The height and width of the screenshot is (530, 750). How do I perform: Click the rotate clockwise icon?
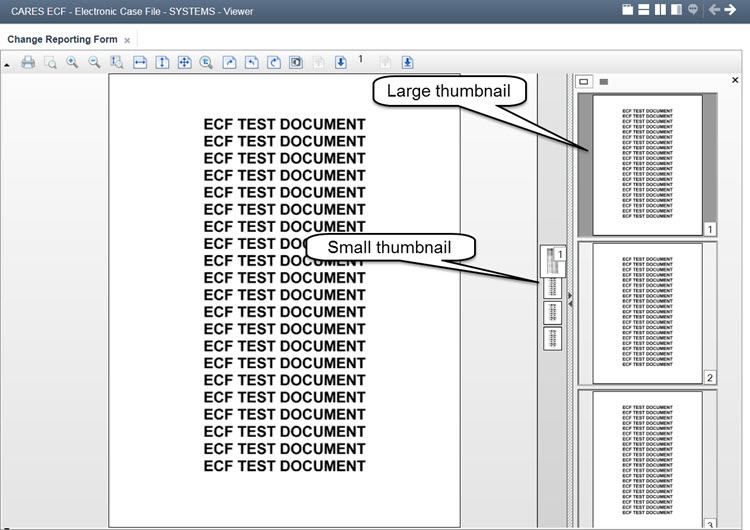coord(273,62)
